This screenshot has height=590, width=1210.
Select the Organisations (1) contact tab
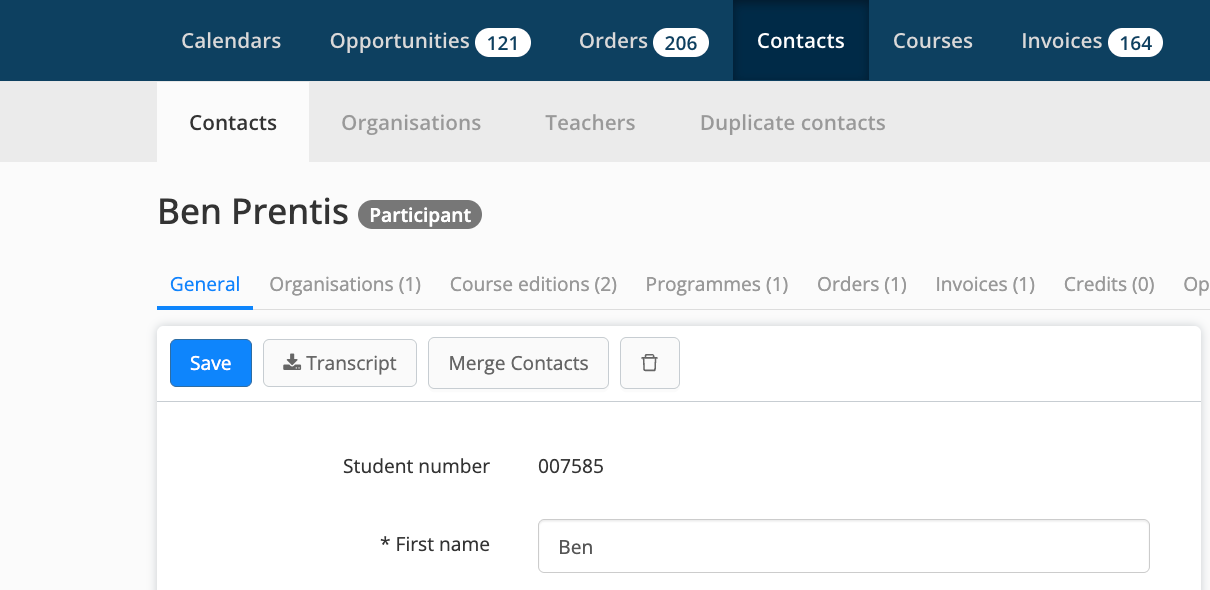pos(345,285)
